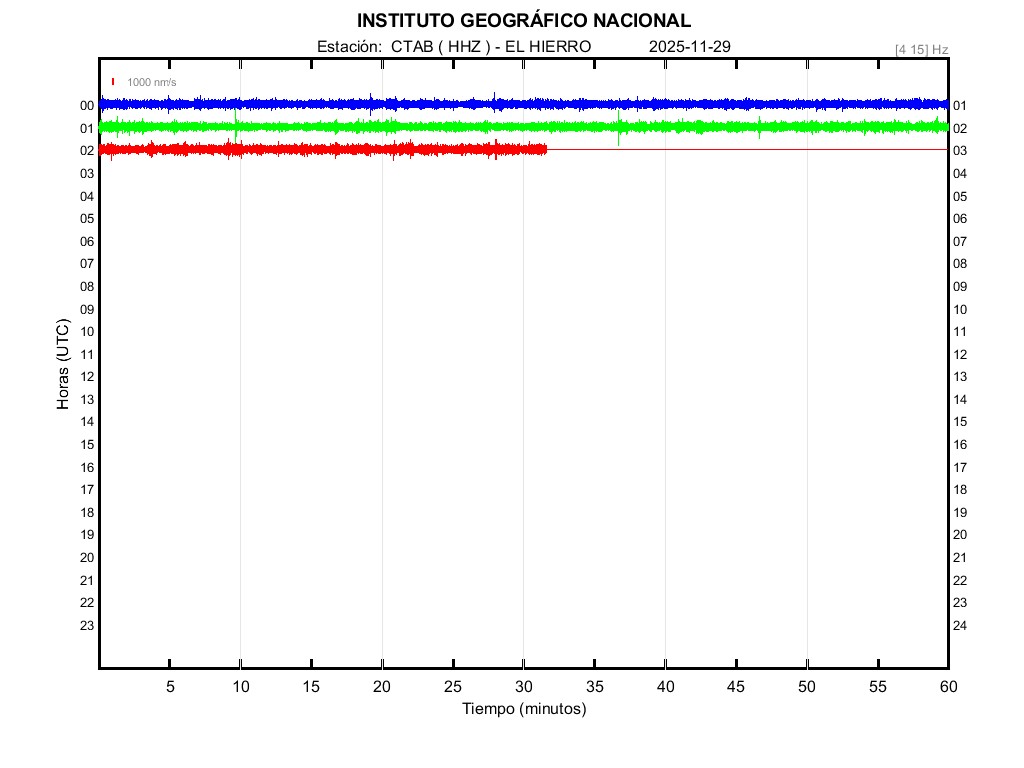Click the red amplitude scale bar marker
The width and height of the screenshot is (1024, 768).
113,82
